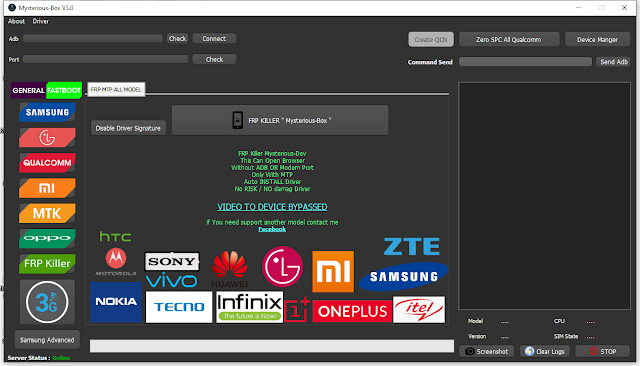This screenshot has height=366, width=640.
Task: Click the Nokia logo
Action: click(116, 302)
